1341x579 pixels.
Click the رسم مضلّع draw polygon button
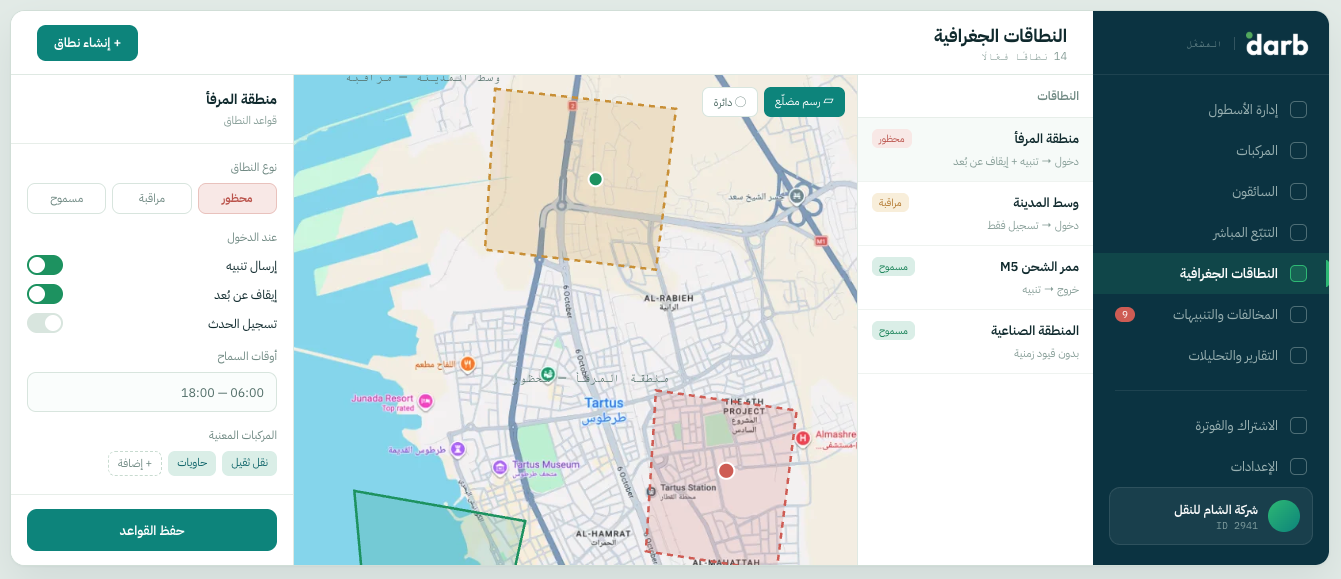tap(804, 102)
